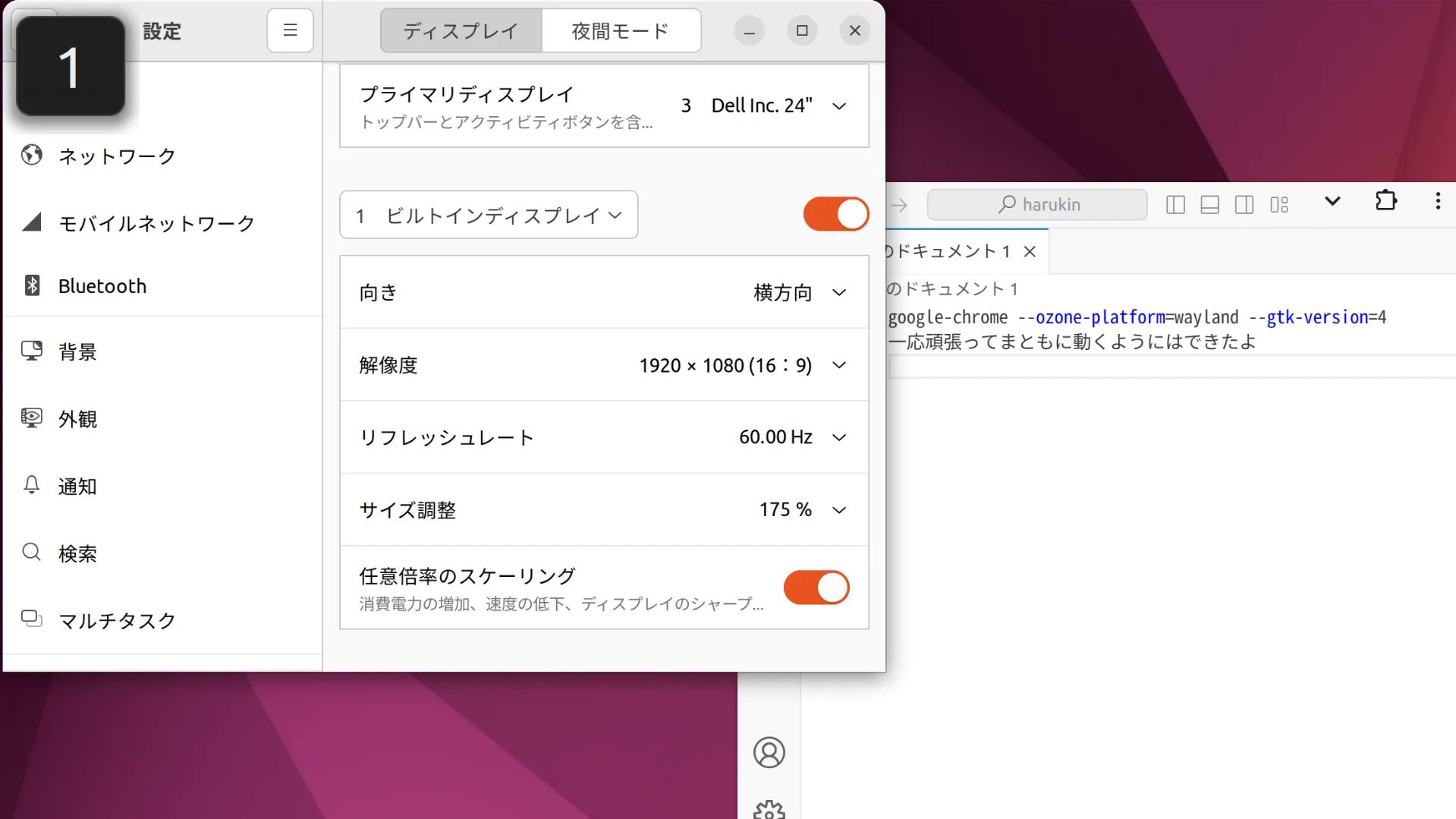
Task: Close the ドキュメント 1 tab
Action: [x=1030, y=251]
